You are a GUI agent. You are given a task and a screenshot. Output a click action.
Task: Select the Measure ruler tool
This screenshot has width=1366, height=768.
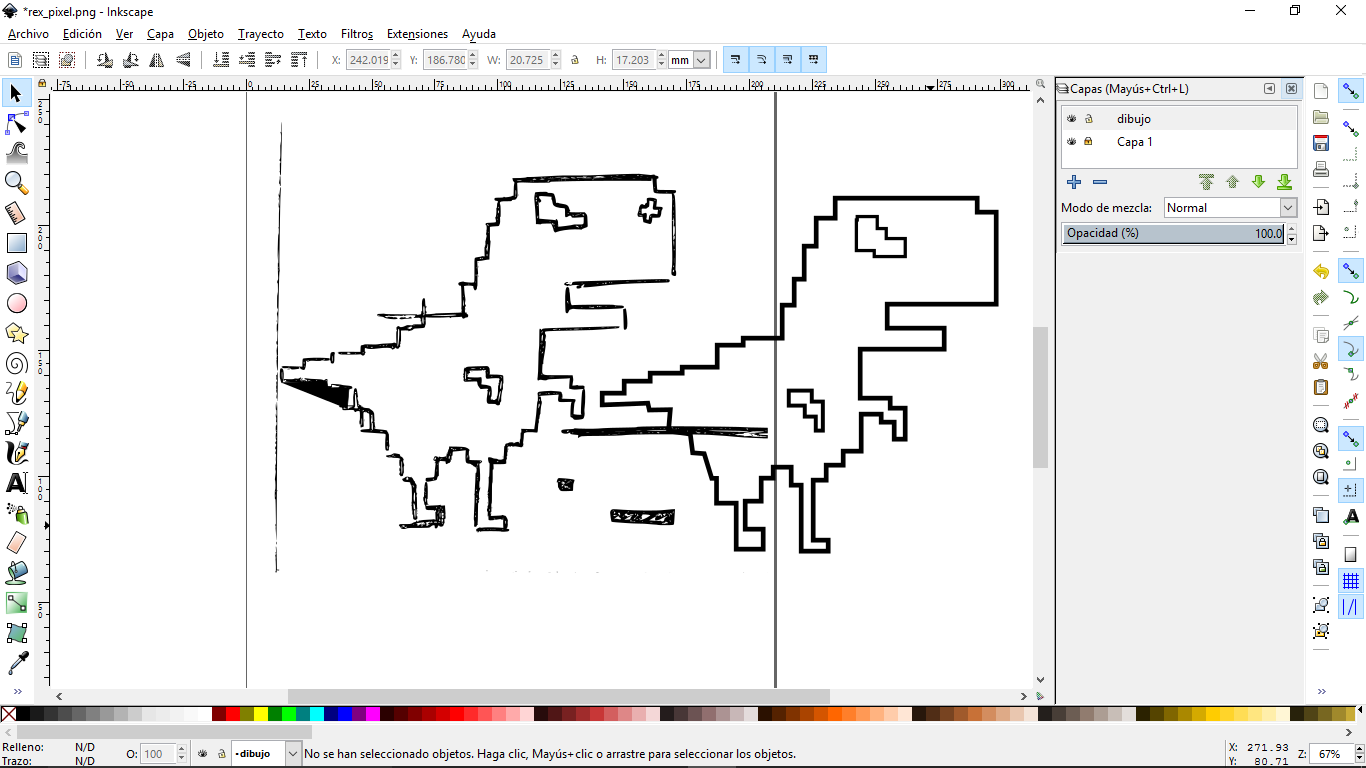tap(17, 213)
